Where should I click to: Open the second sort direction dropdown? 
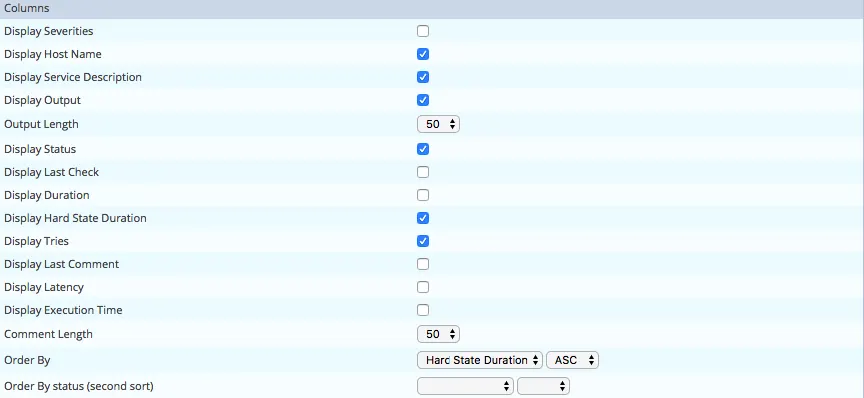pos(543,386)
